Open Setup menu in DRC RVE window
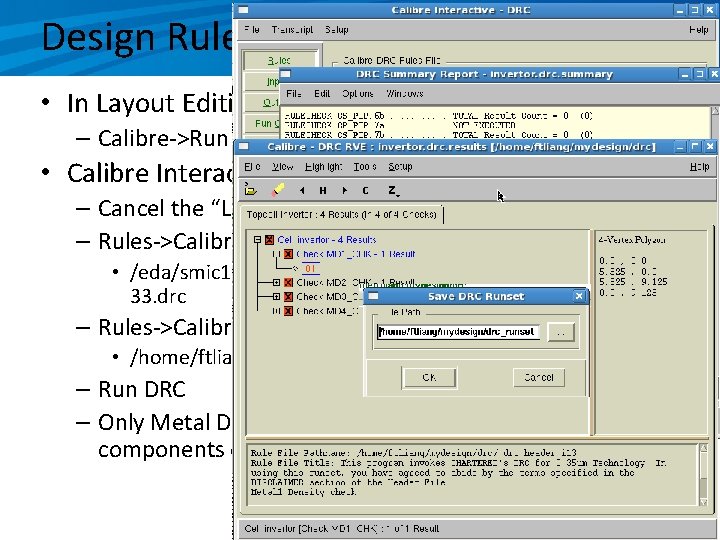 click(400, 167)
